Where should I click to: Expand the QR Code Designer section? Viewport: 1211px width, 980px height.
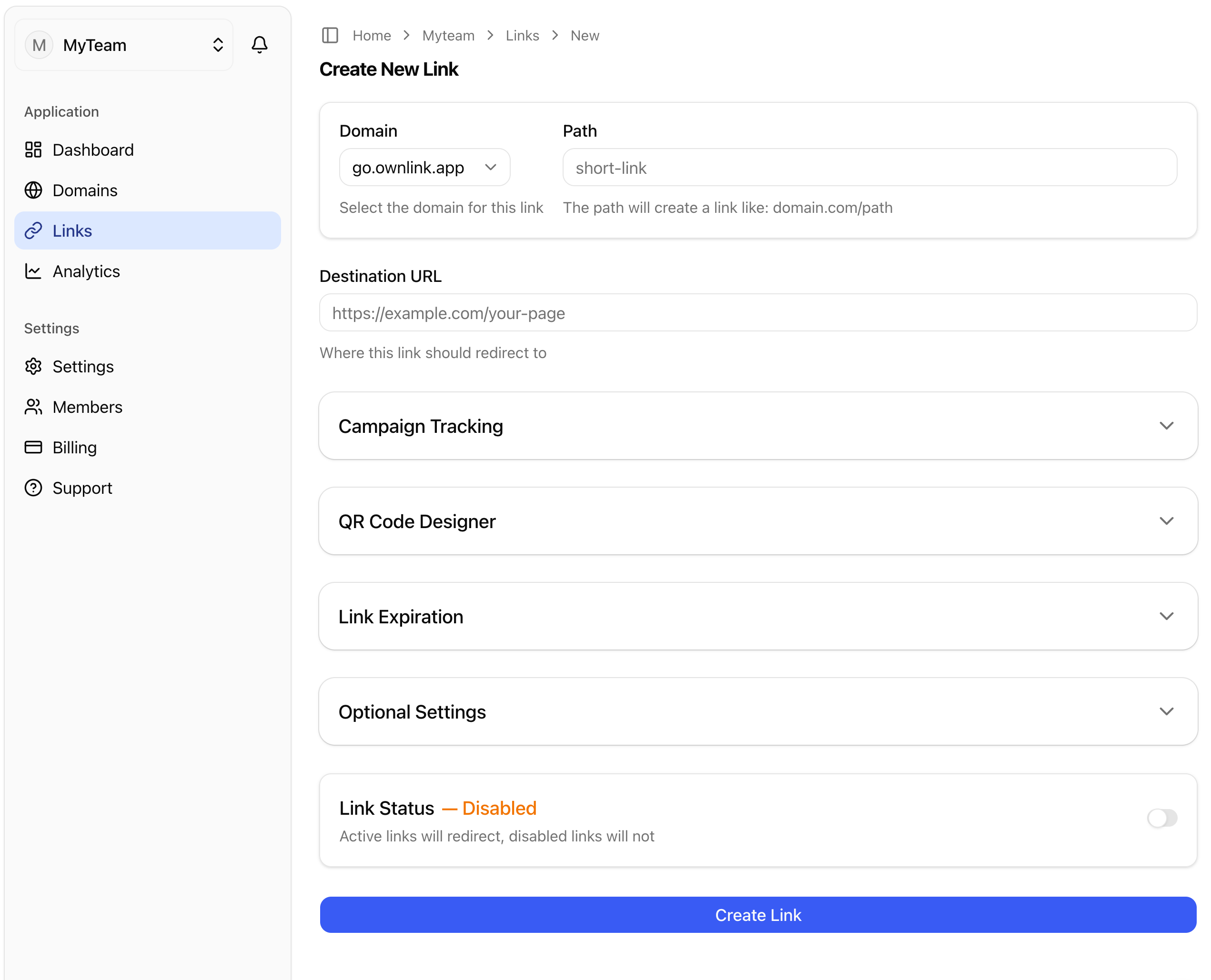pyautogui.click(x=757, y=521)
